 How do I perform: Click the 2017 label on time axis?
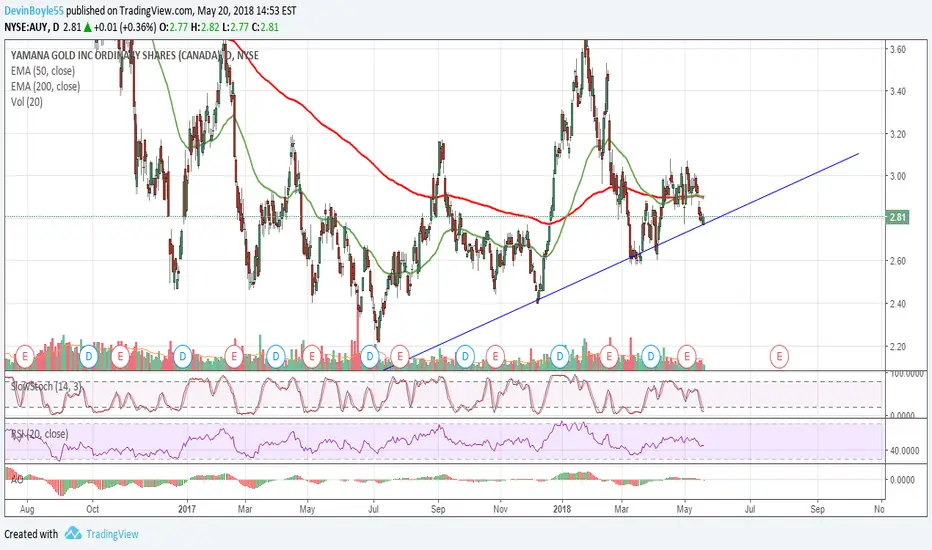pos(187,509)
